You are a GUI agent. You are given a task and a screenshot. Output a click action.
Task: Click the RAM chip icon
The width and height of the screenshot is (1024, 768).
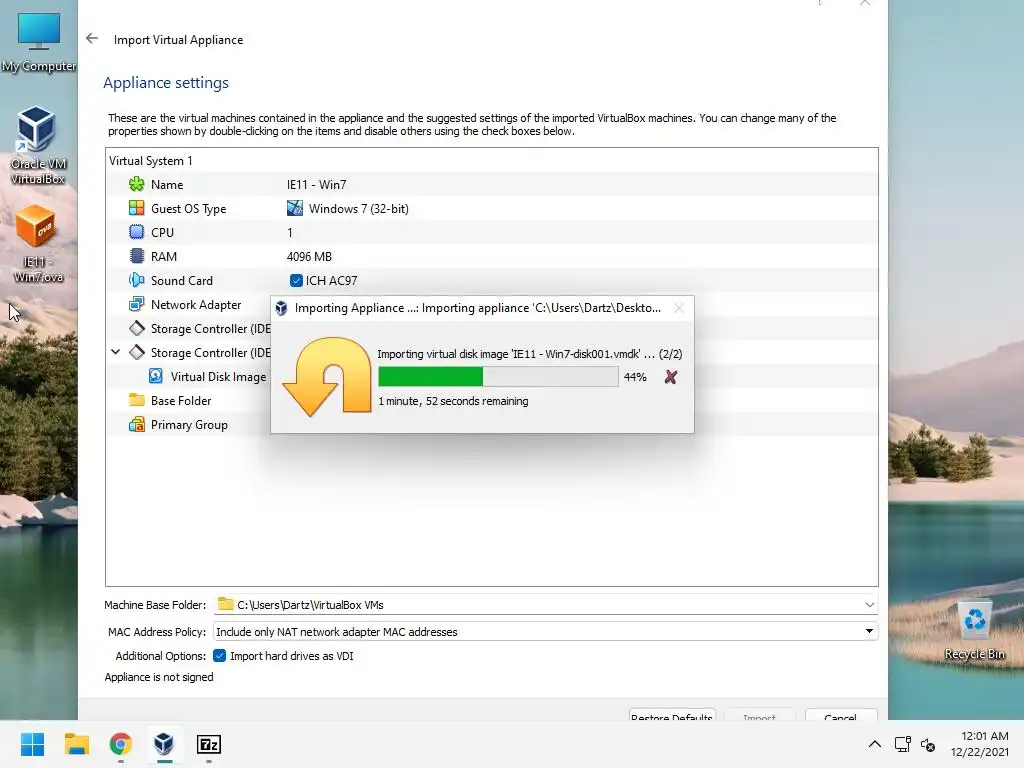(x=136, y=256)
